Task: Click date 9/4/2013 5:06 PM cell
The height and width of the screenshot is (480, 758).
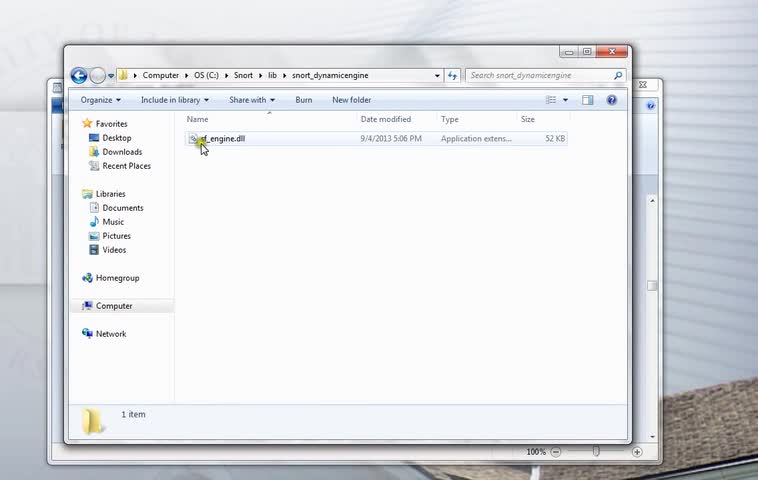Action: pyautogui.click(x=391, y=139)
